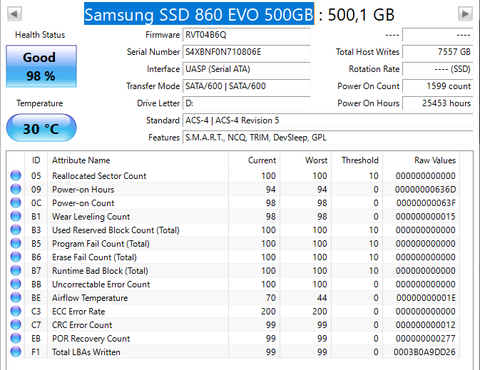The height and width of the screenshot is (370, 480).
Task: Click status orb for CRC Error Count
Action: pyautogui.click(x=16, y=325)
